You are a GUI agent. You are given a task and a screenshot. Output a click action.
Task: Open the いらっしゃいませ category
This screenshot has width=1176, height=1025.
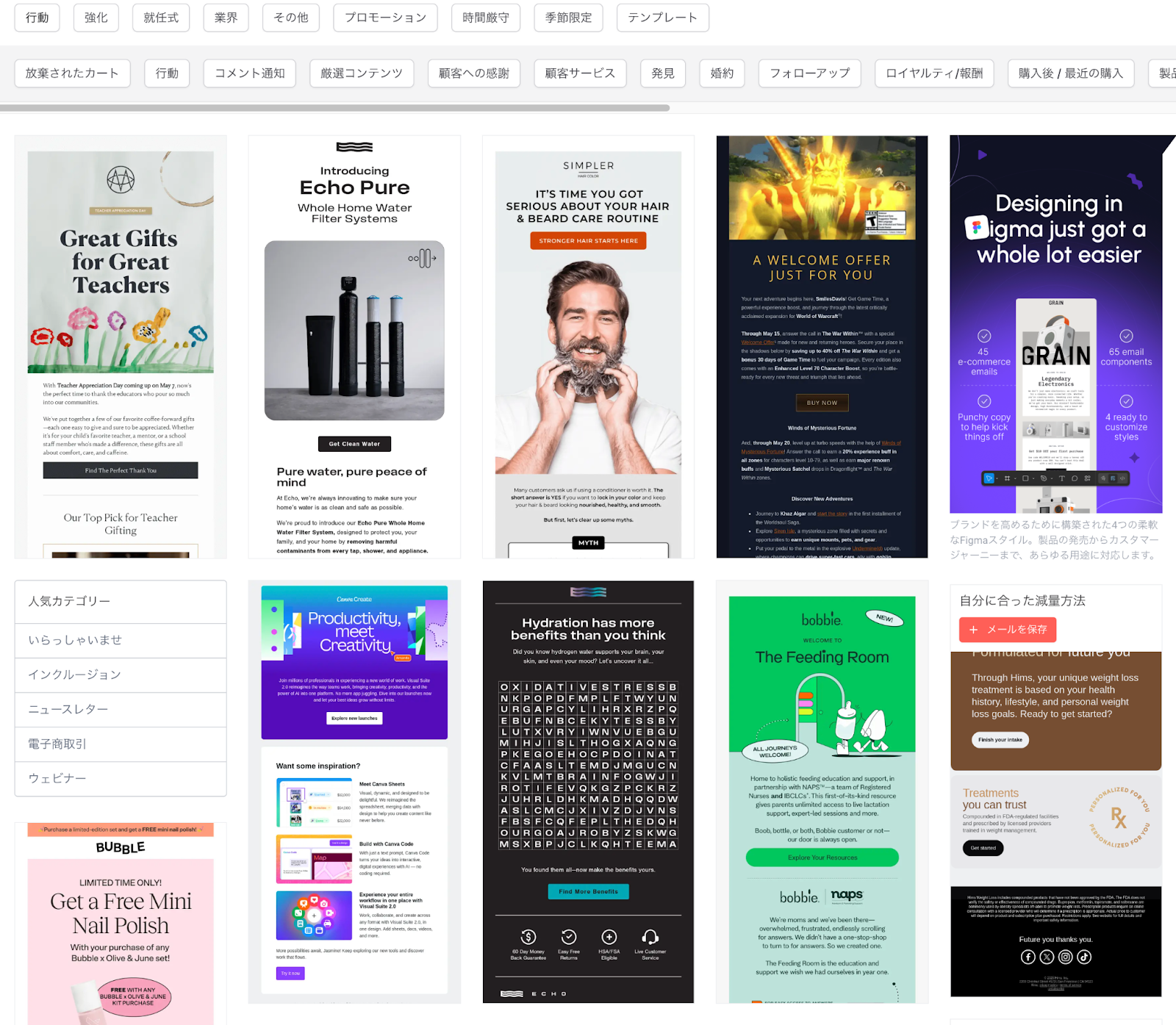(121, 640)
